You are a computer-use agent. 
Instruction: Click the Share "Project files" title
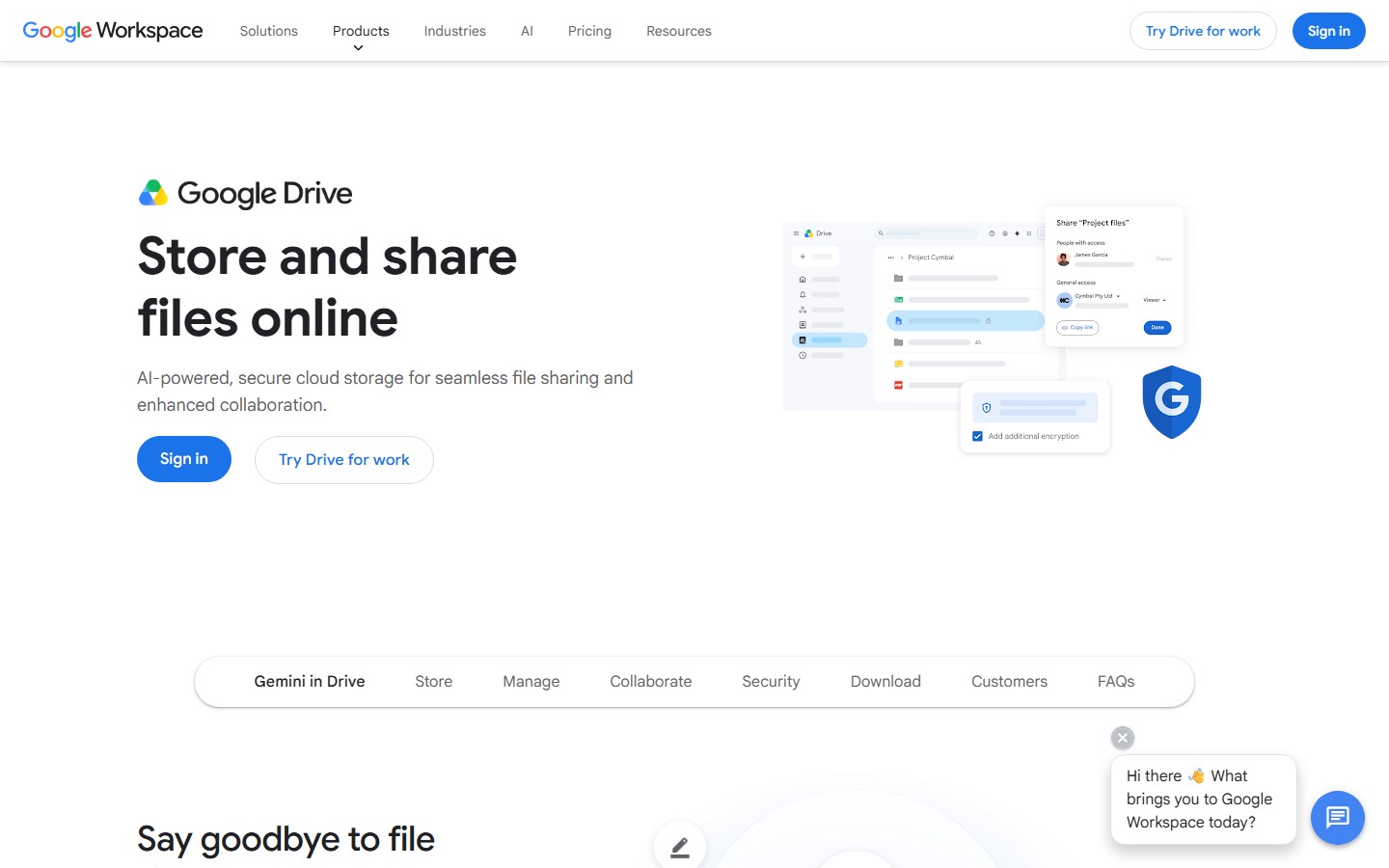[1093, 223]
